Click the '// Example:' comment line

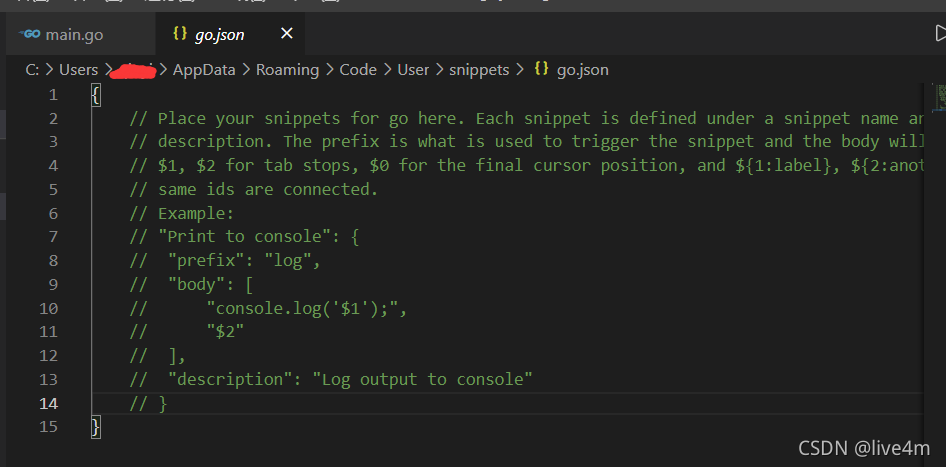click(x=181, y=214)
